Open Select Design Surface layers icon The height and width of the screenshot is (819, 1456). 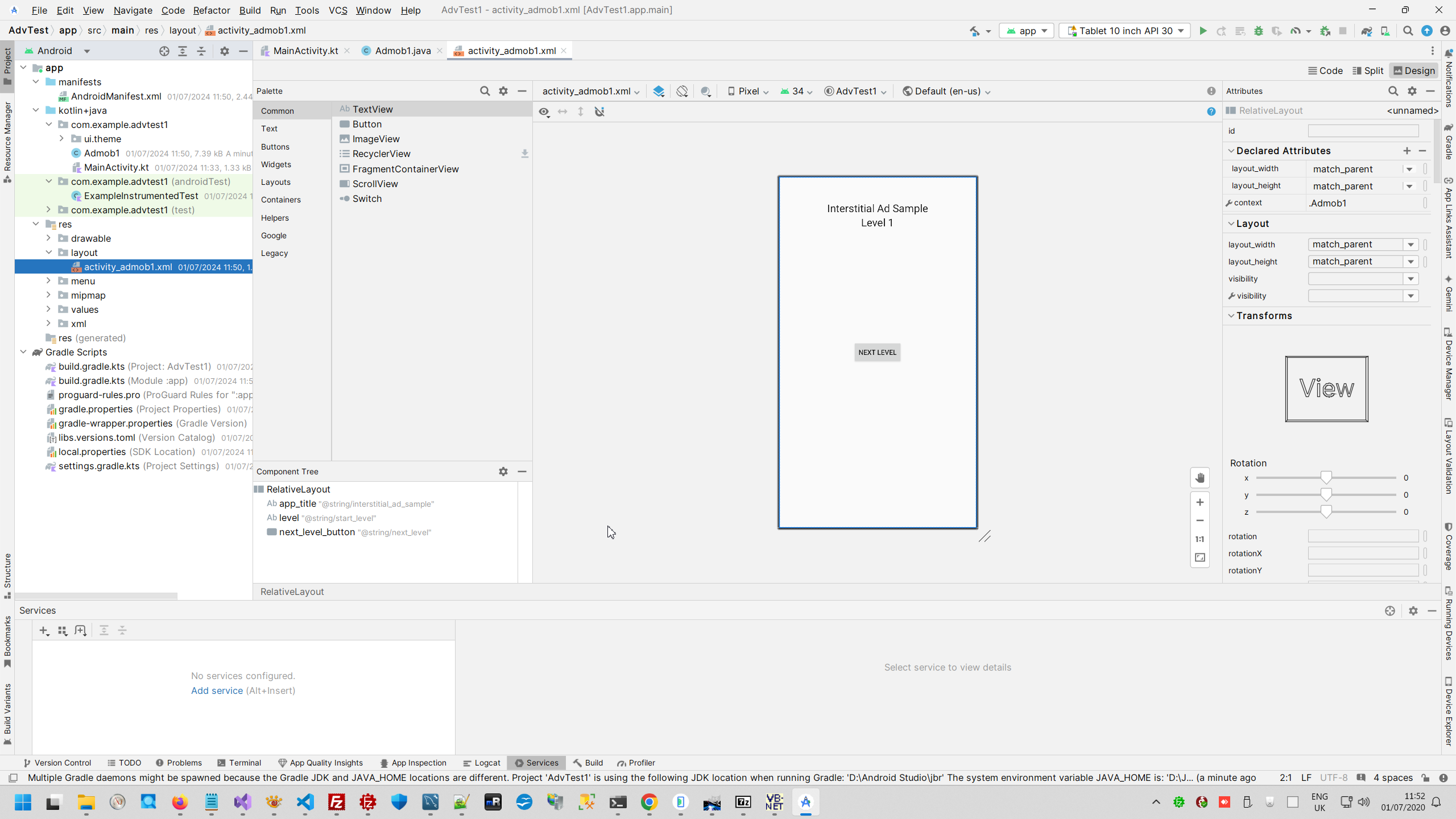point(659,91)
